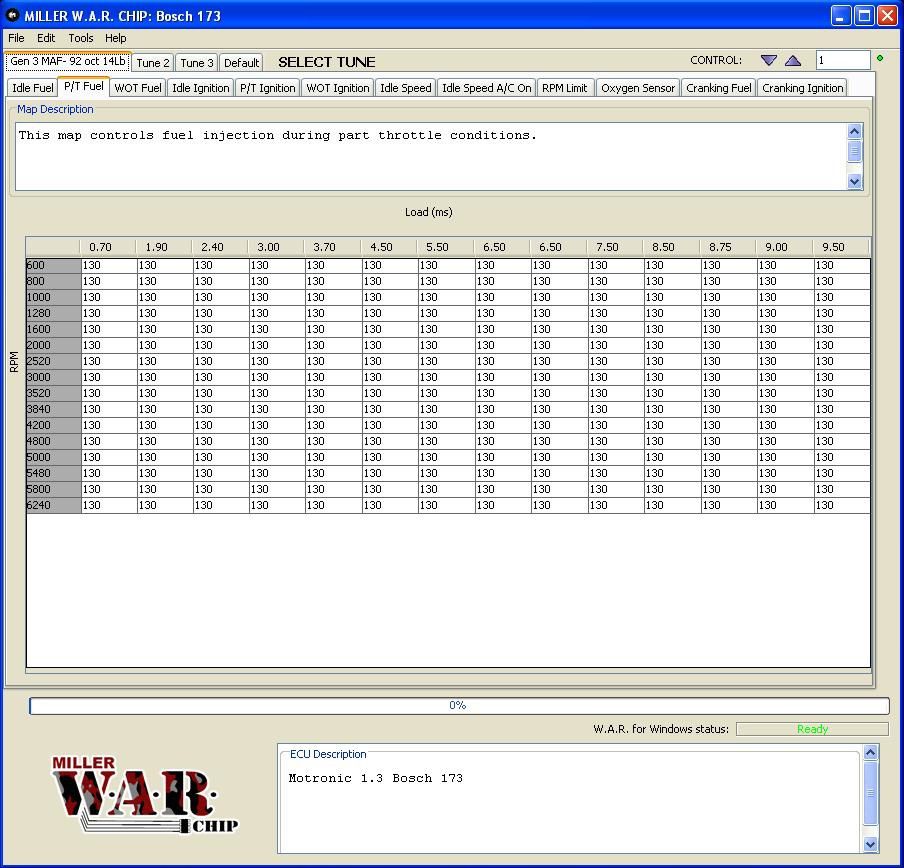Select the 600 RPM row header

(53, 265)
